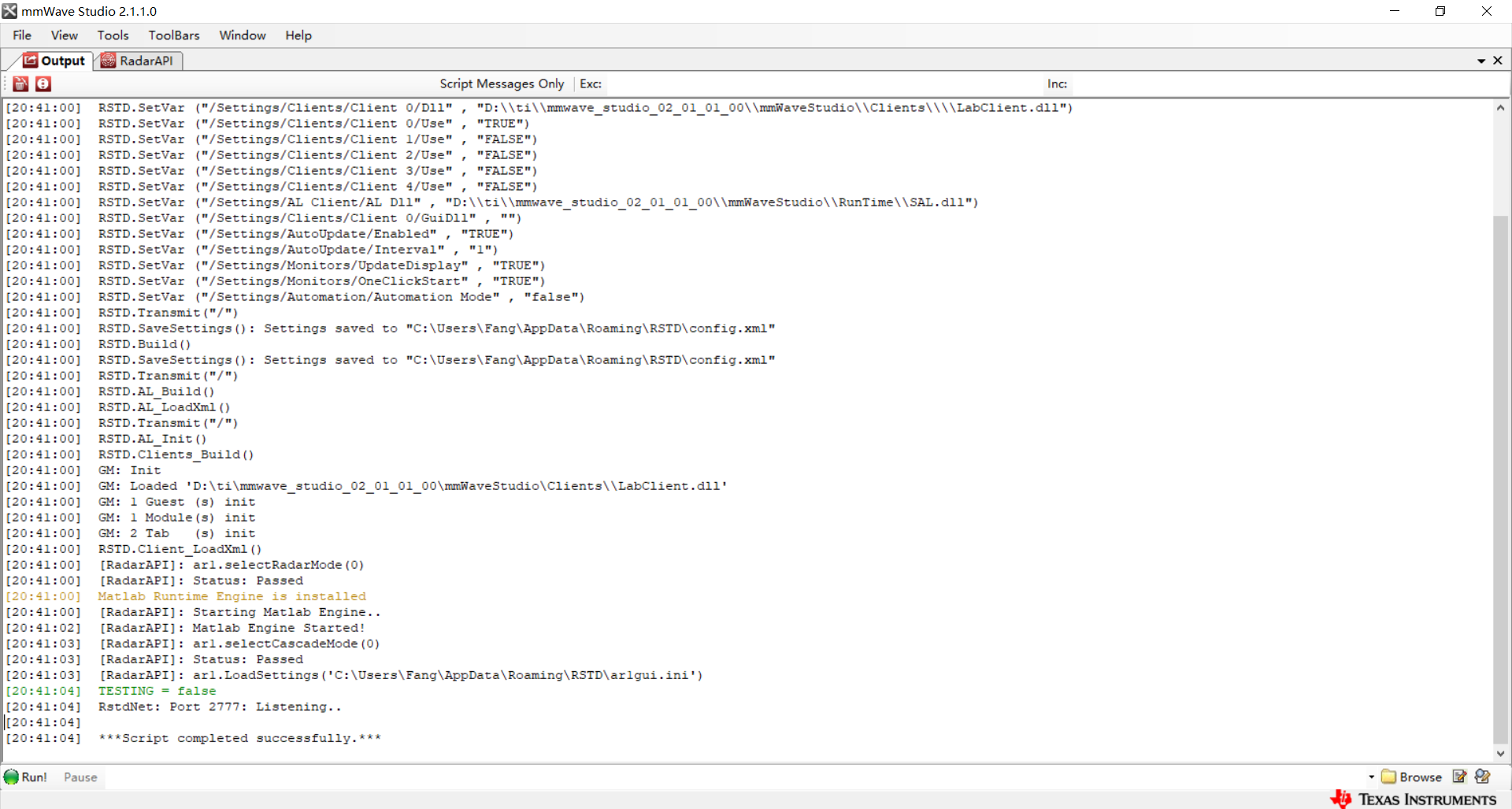Screen dimensions: 1512x809
Task: Click the 'RSTD.AL_Init()' log line
Action: (x=152, y=439)
